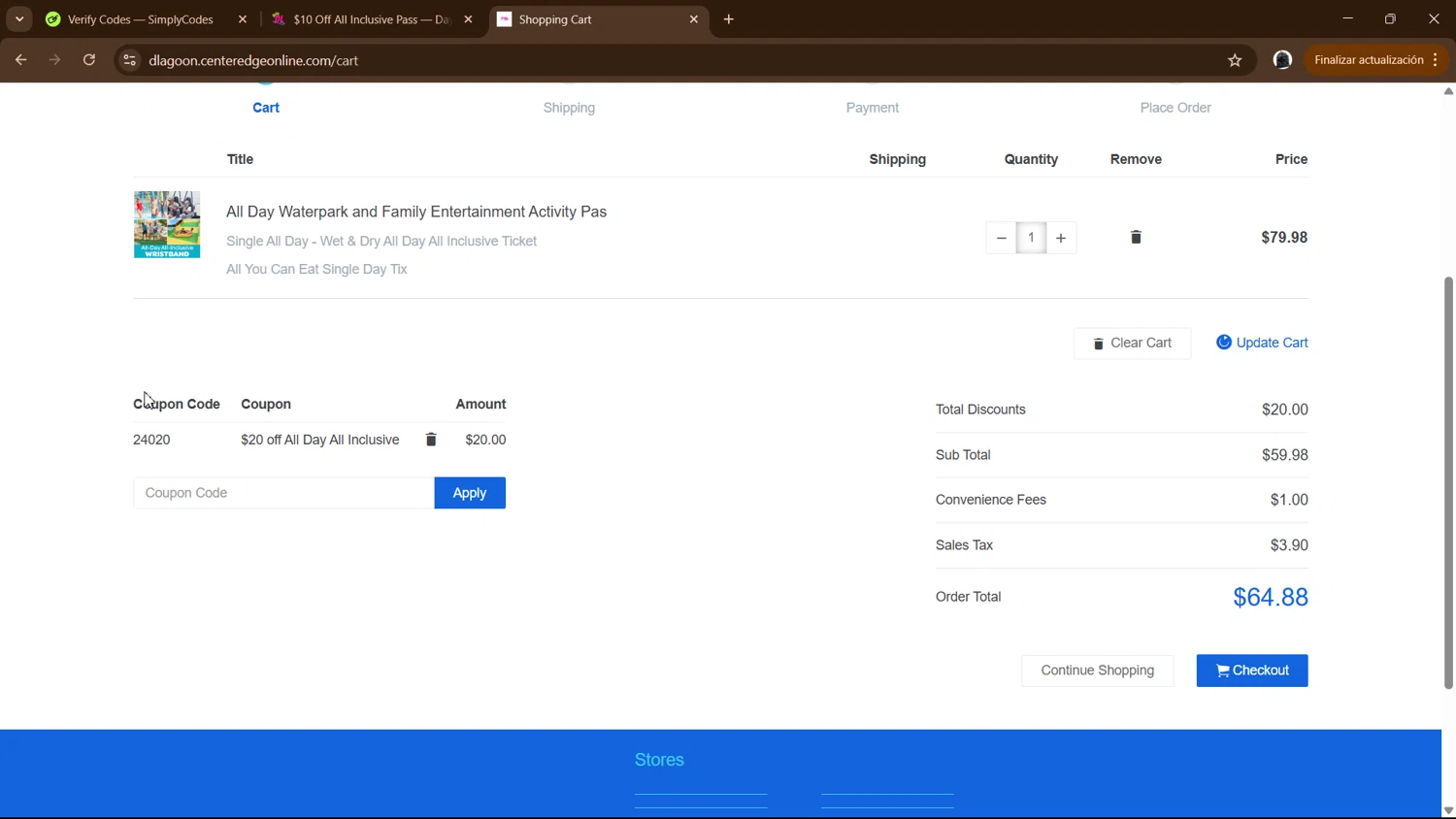Go to the Place Order step

[x=1175, y=108]
